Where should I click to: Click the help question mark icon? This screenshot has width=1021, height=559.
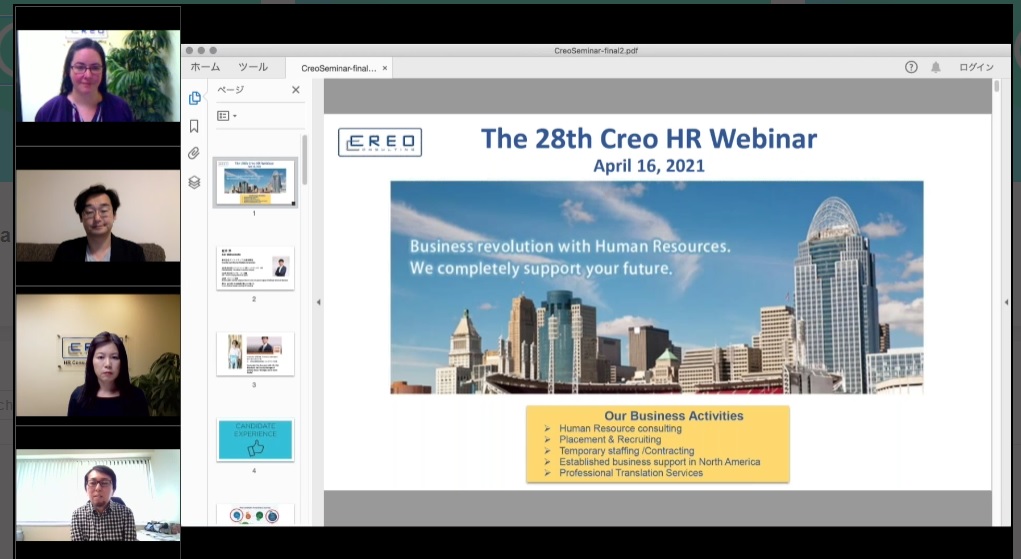911,67
